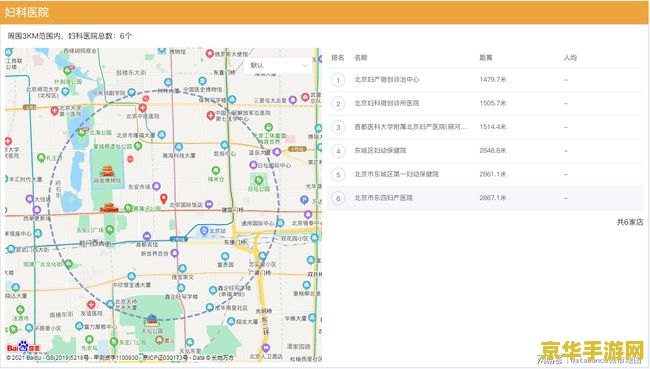
Task: Click rank number 6 circle badge
Action: click(338, 198)
